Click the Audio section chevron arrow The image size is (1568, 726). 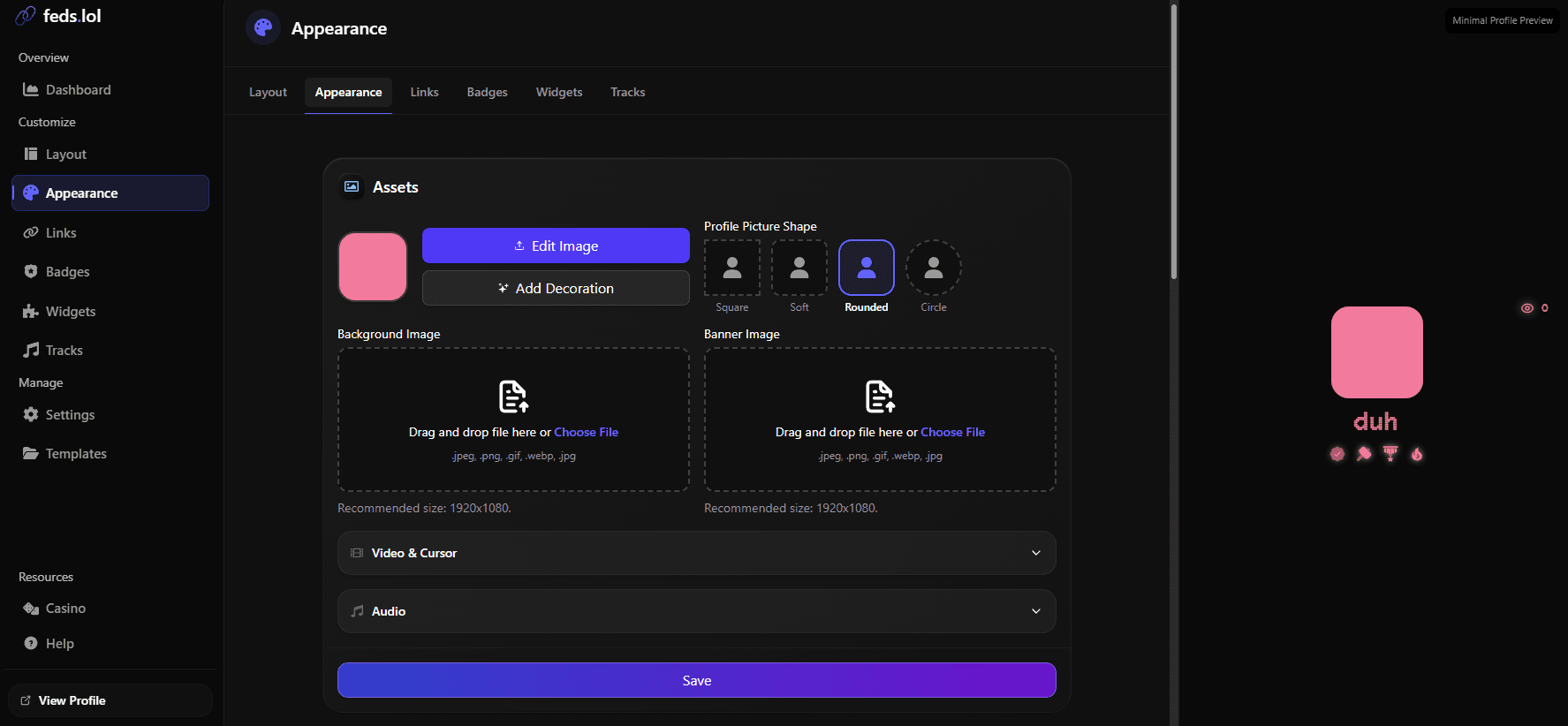coord(1036,611)
